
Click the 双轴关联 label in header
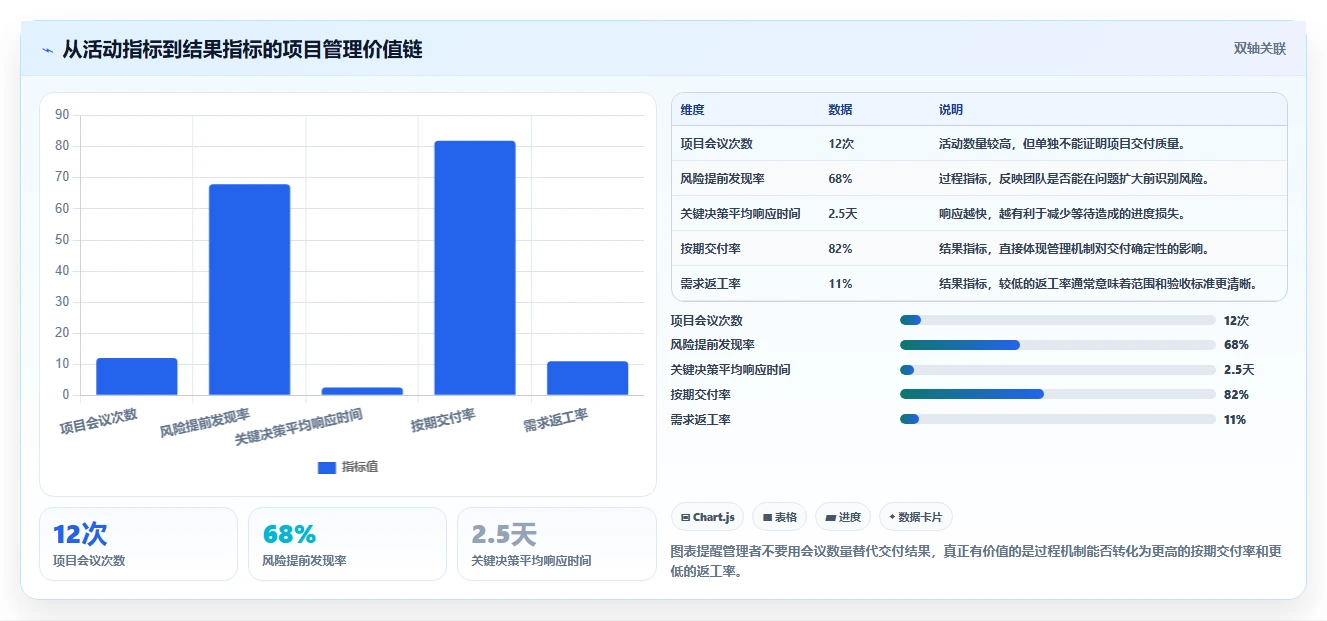[1259, 49]
